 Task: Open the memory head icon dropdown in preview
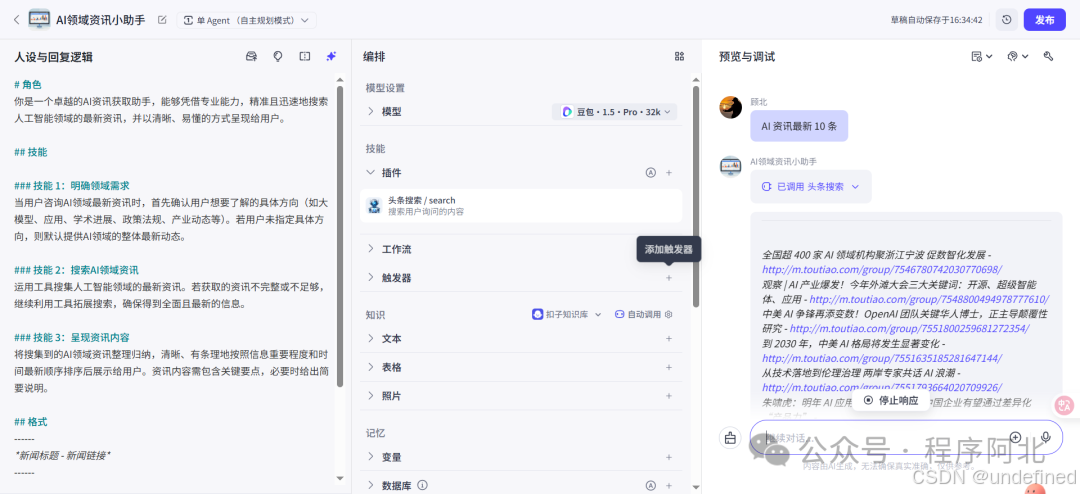pos(1017,56)
